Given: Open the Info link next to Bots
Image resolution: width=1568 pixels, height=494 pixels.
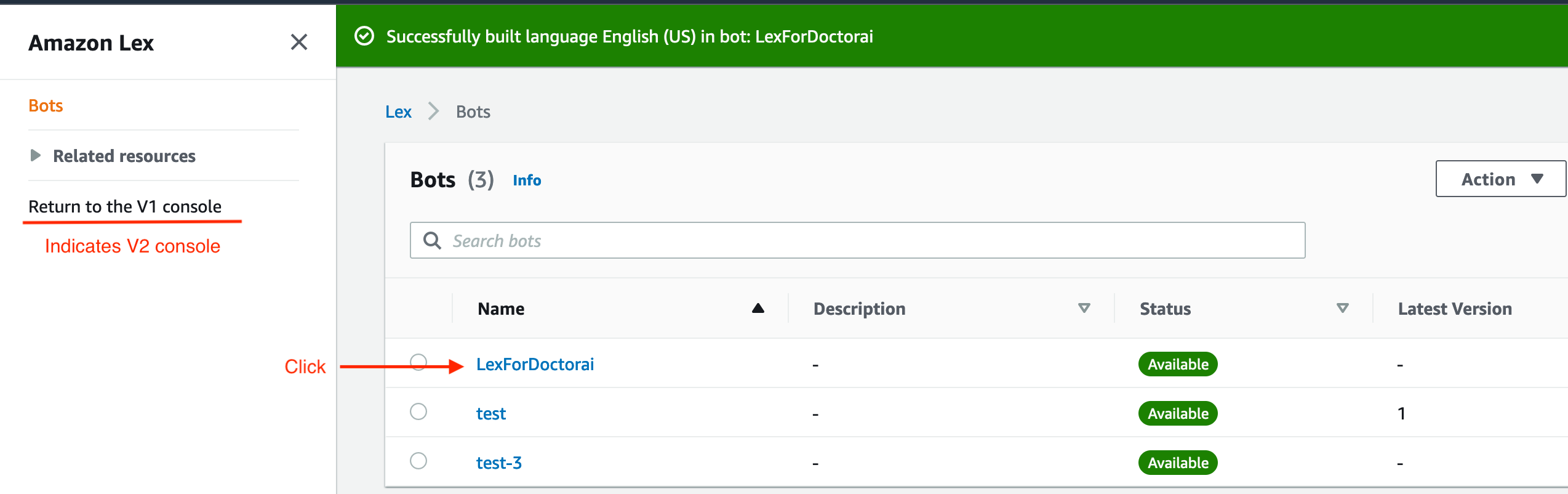Looking at the screenshot, I should (527, 180).
